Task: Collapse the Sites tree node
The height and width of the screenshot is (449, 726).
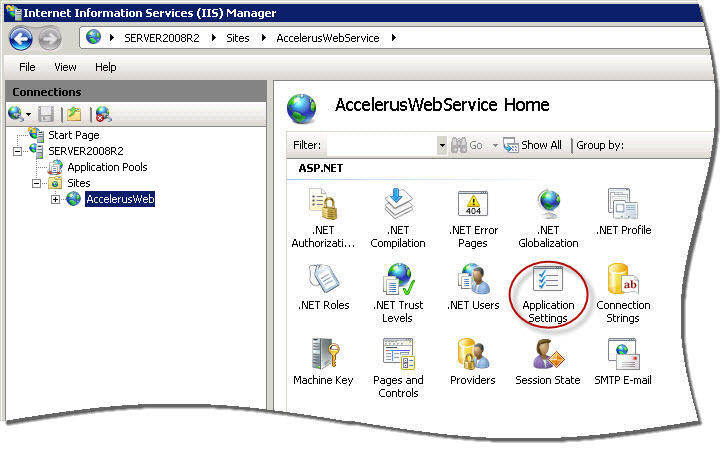Action: tap(36, 183)
